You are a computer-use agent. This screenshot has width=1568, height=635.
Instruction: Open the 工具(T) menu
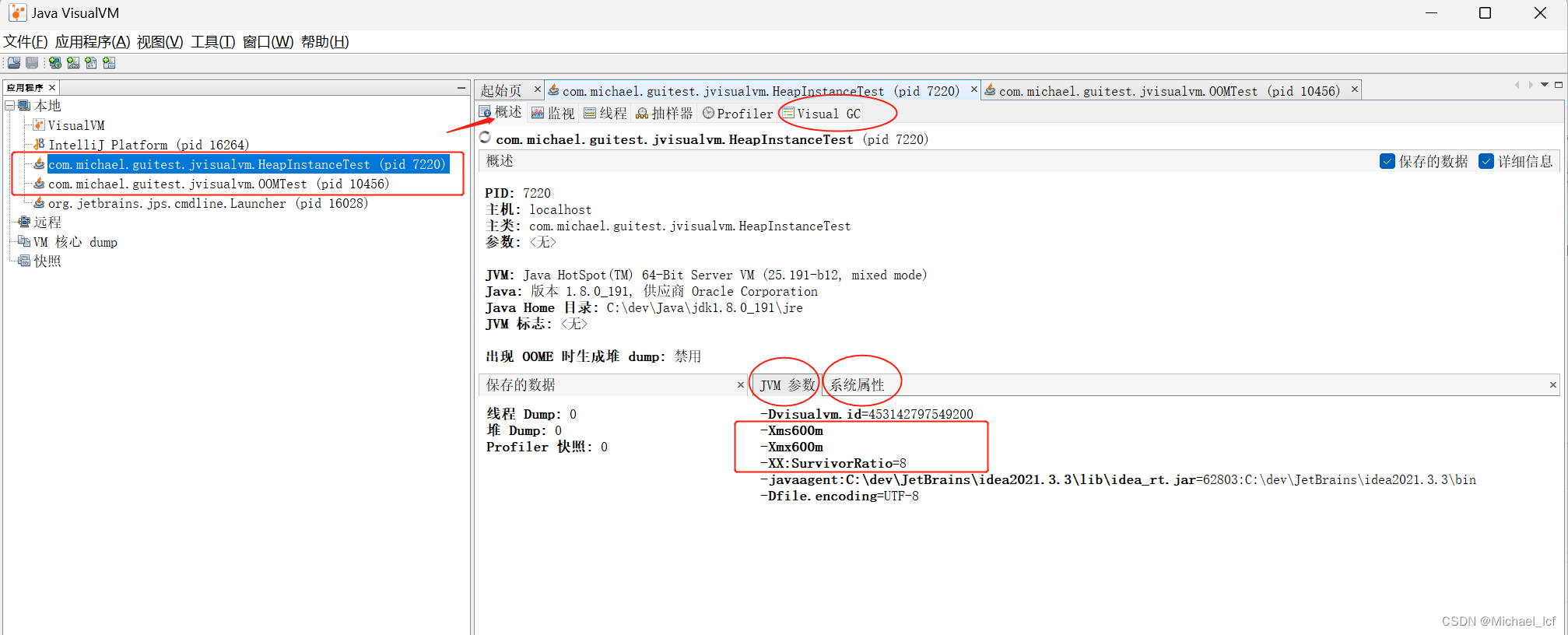point(213,42)
